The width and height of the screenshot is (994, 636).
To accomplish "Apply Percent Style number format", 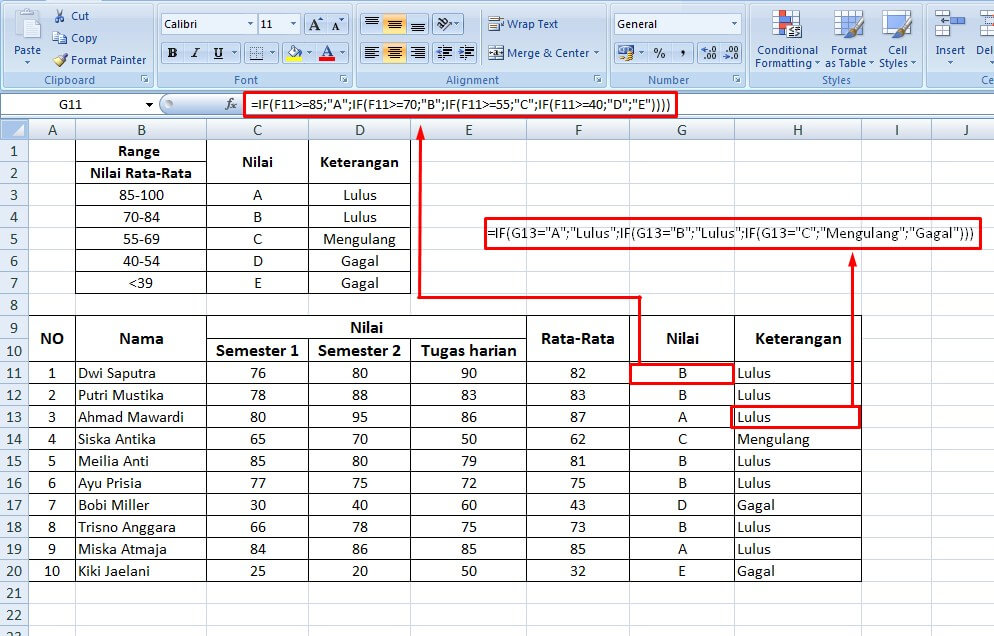I will pos(660,52).
